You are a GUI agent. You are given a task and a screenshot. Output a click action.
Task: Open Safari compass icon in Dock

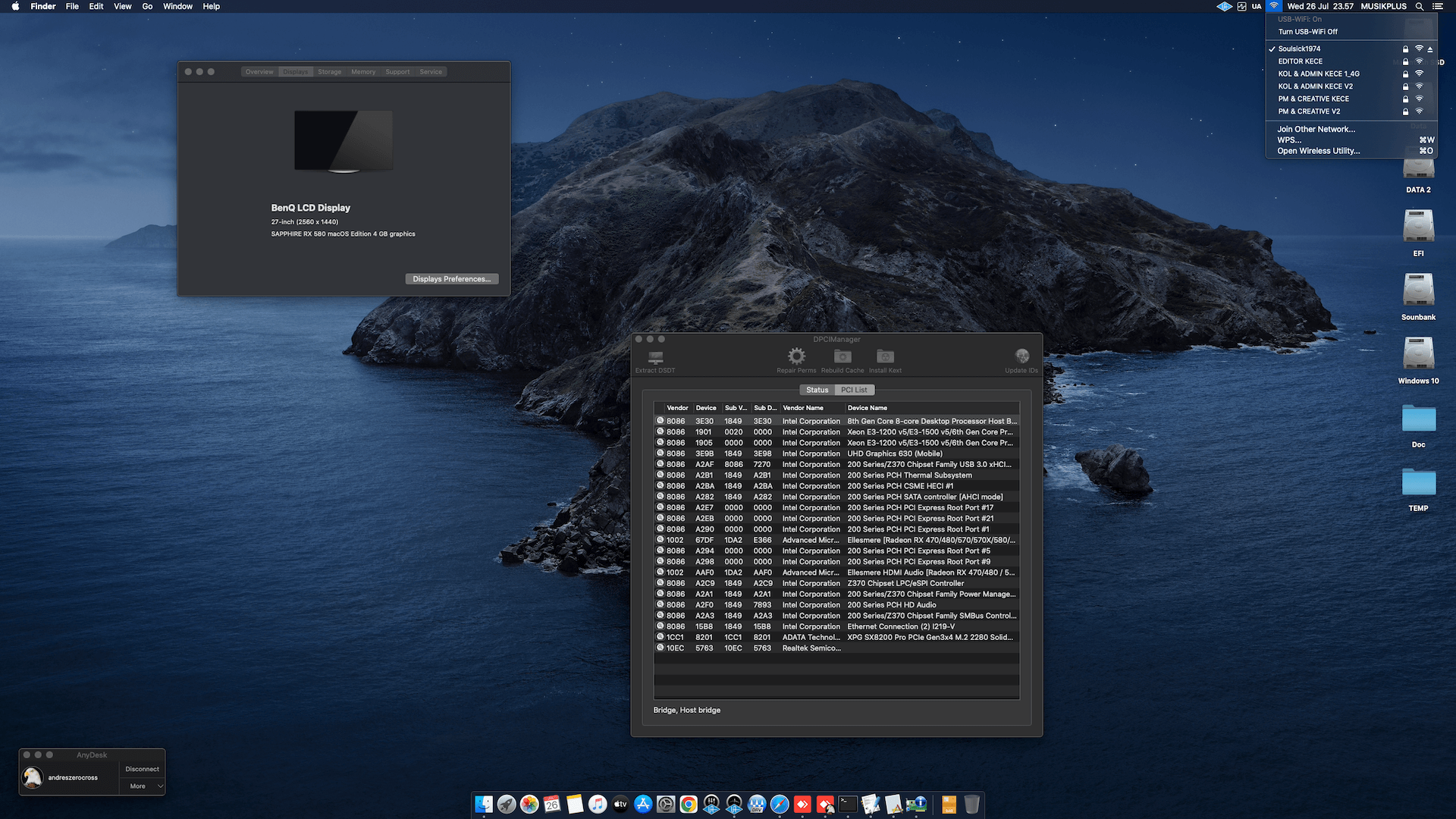(x=780, y=804)
